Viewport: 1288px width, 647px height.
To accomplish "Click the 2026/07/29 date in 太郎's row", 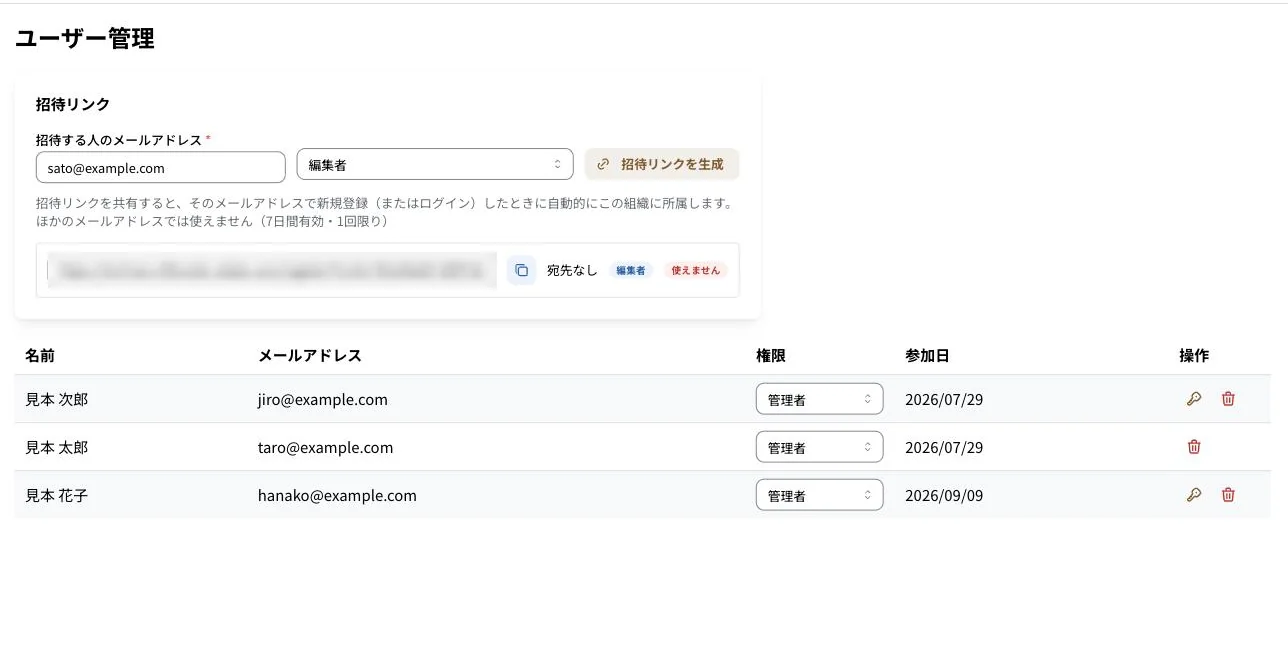I will 944,447.
